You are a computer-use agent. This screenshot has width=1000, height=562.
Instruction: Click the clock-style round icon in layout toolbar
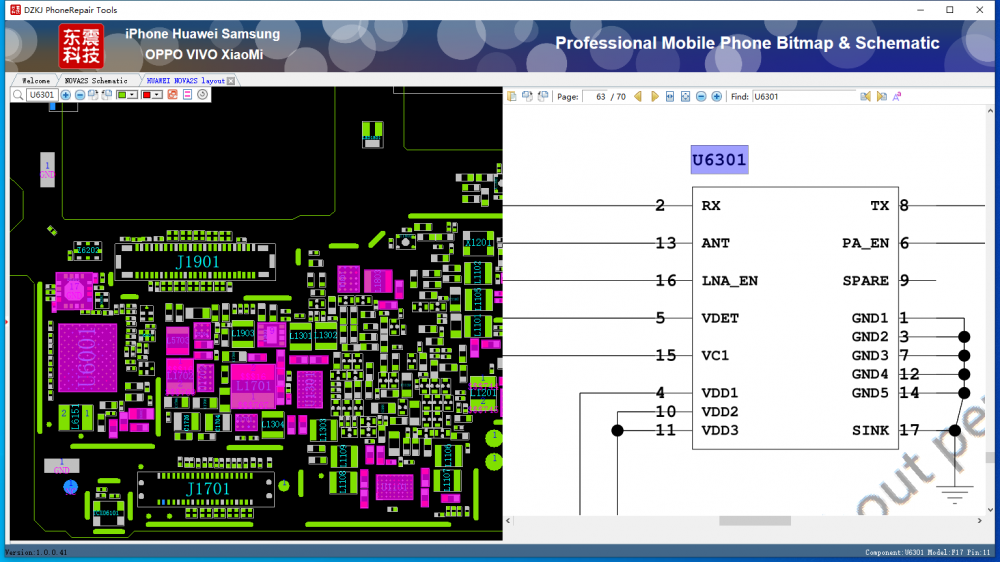tap(202, 95)
